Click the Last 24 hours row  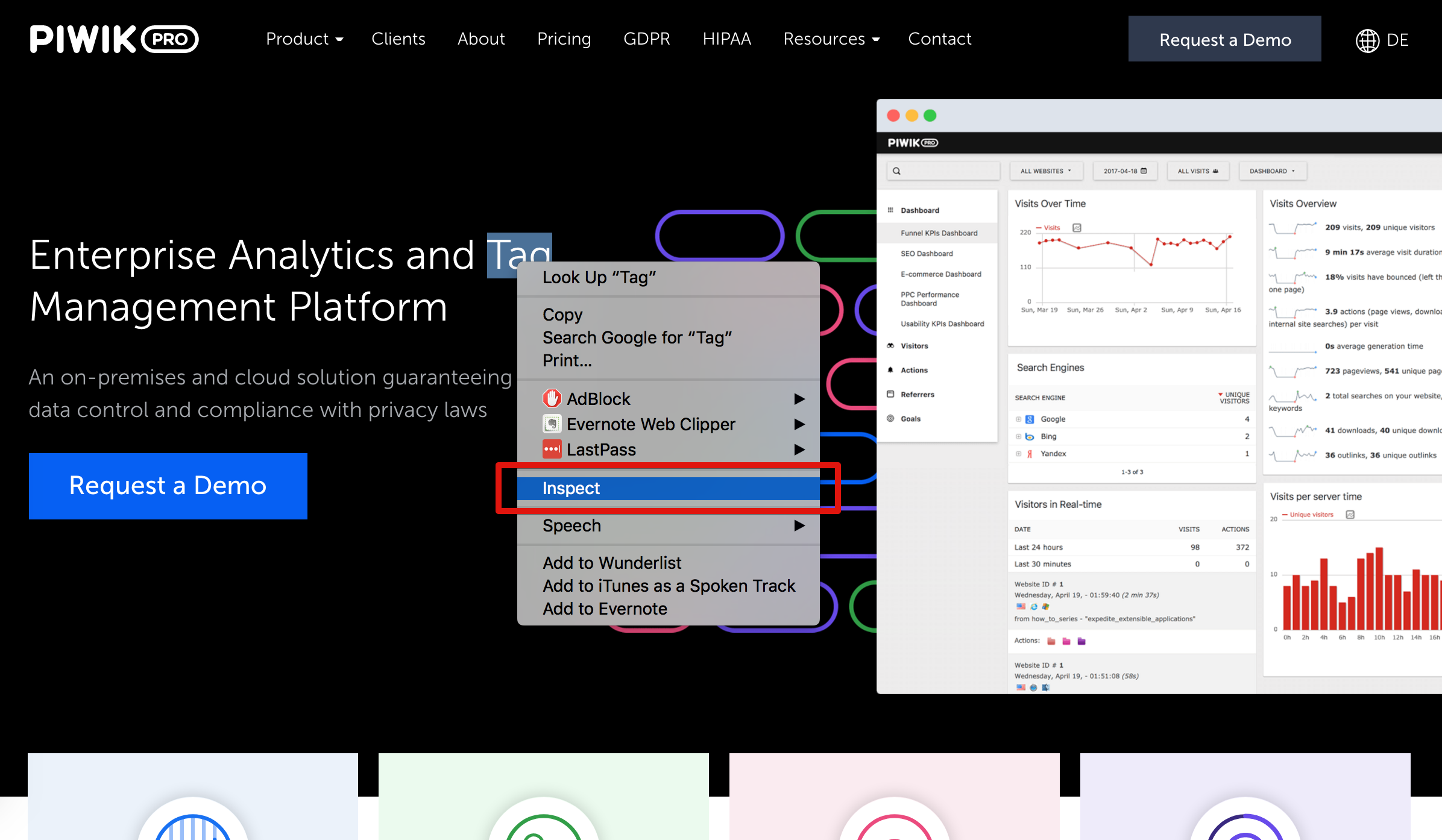[1131, 547]
